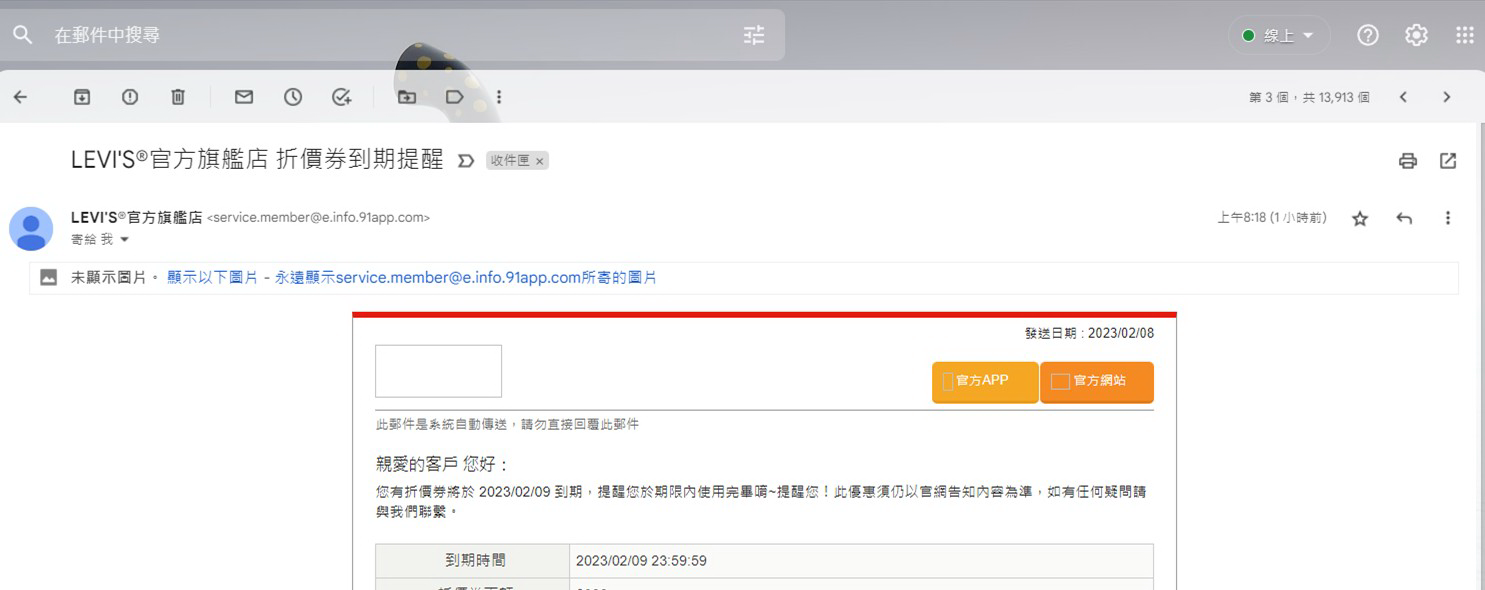
Task: Open search filter options icon
Action: (x=754, y=35)
